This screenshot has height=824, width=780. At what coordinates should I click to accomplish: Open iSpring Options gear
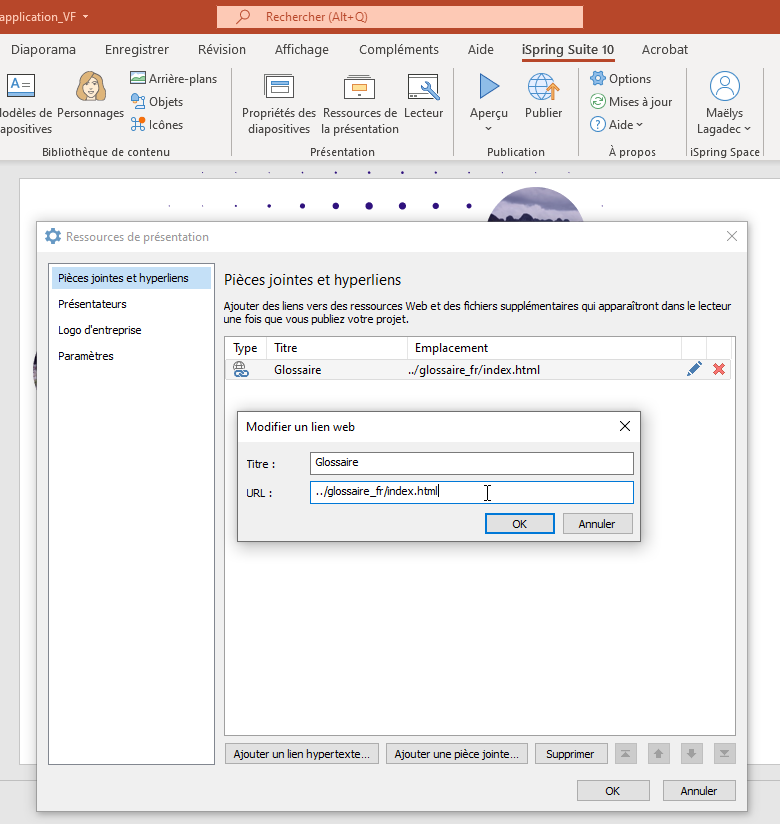pos(620,79)
